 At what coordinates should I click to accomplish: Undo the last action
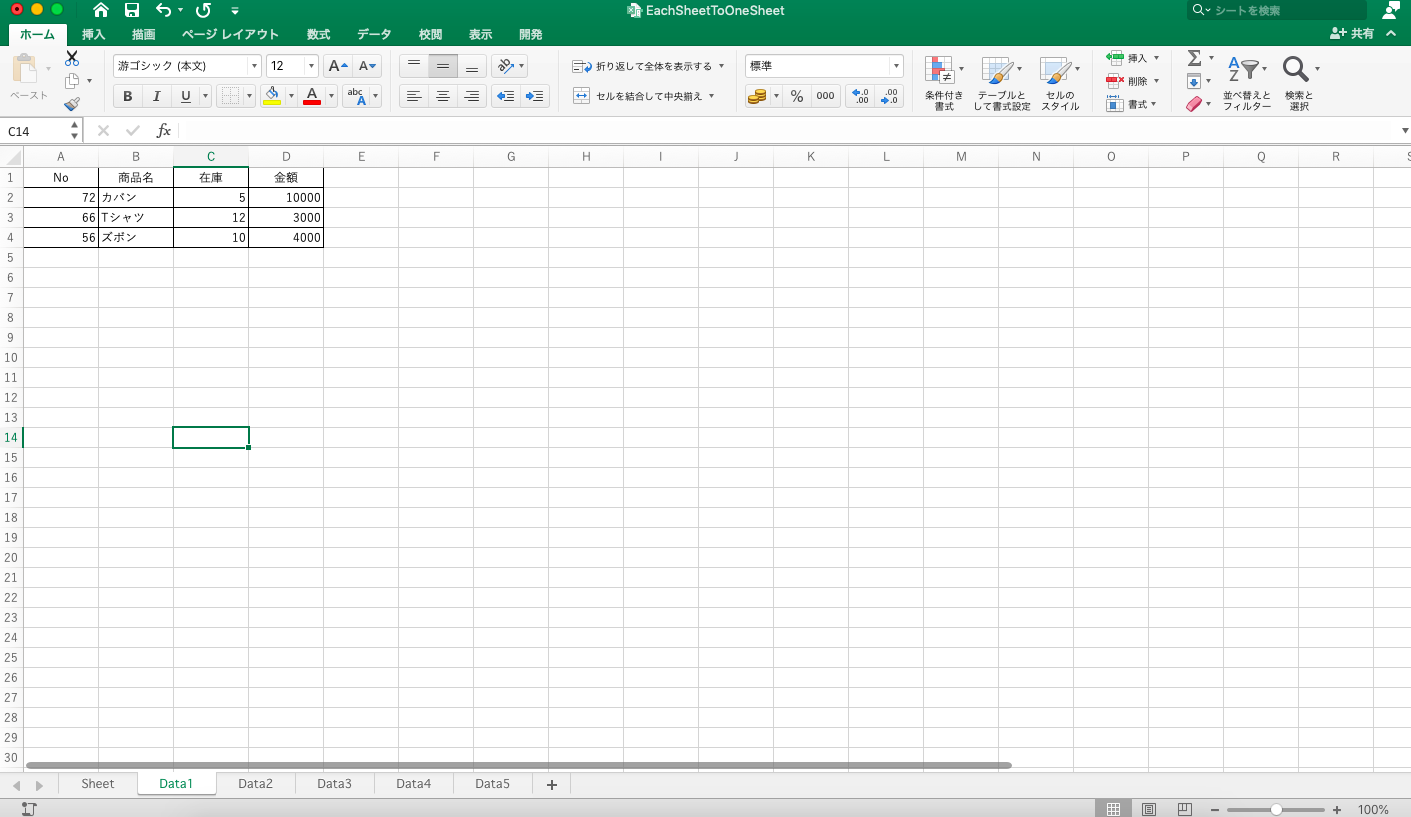pyautogui.click(x=164, y=10)
